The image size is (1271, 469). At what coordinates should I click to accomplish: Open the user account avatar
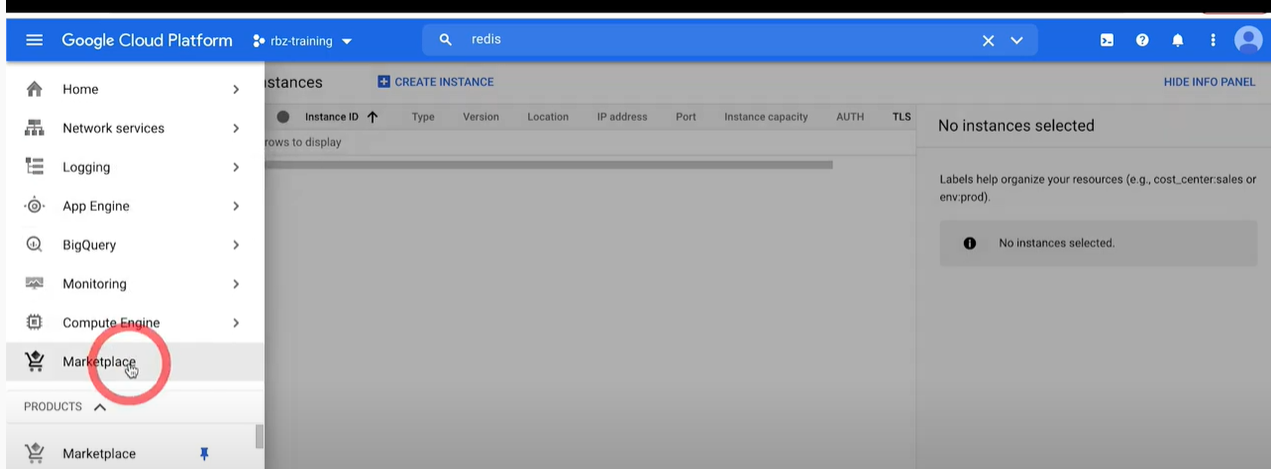point(1248,40)
